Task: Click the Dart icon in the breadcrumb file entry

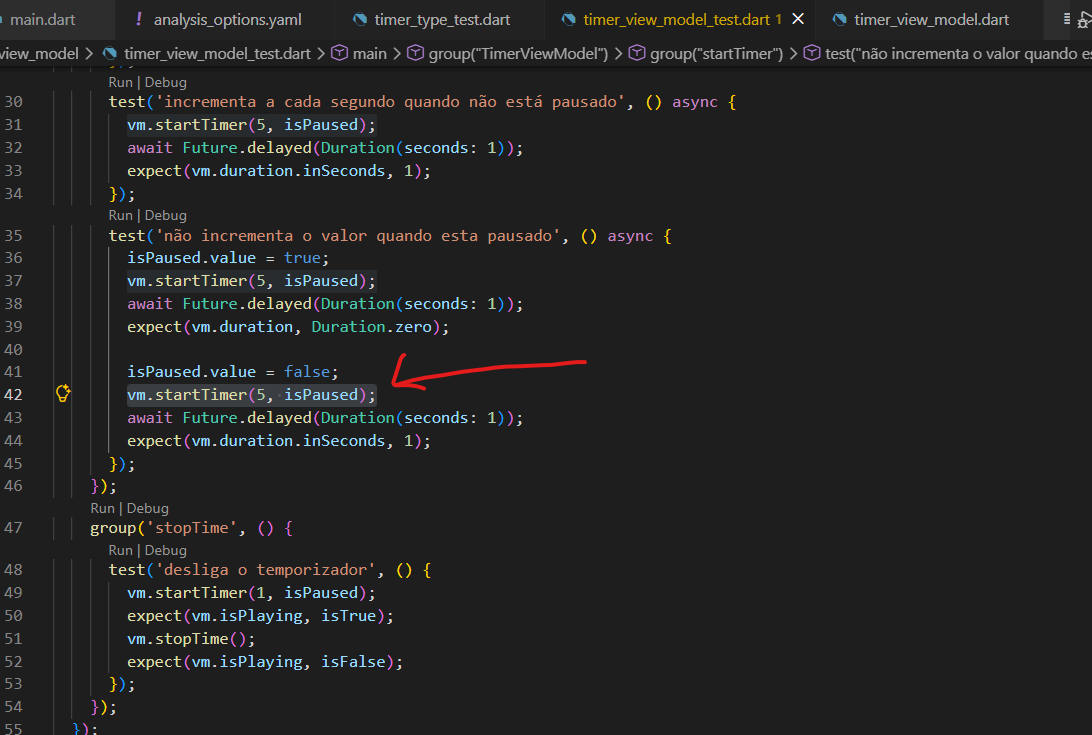Action: click(110, 54)
